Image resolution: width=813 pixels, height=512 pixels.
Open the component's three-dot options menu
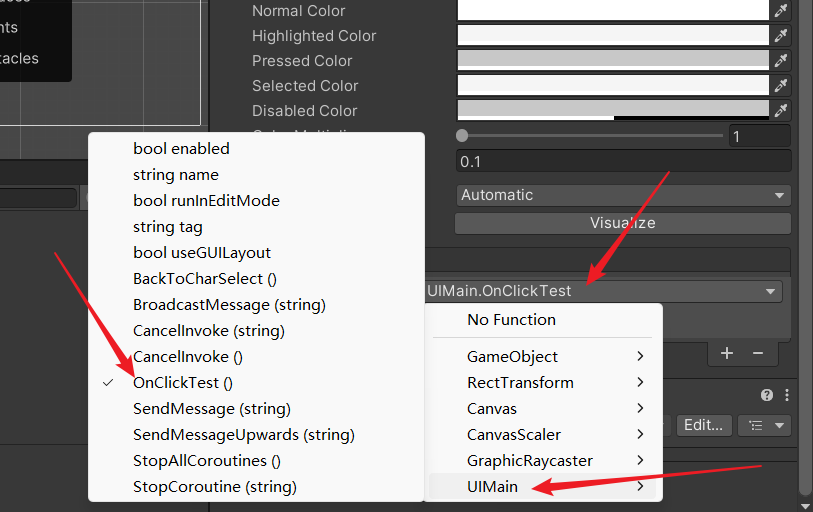pos(787,395)
